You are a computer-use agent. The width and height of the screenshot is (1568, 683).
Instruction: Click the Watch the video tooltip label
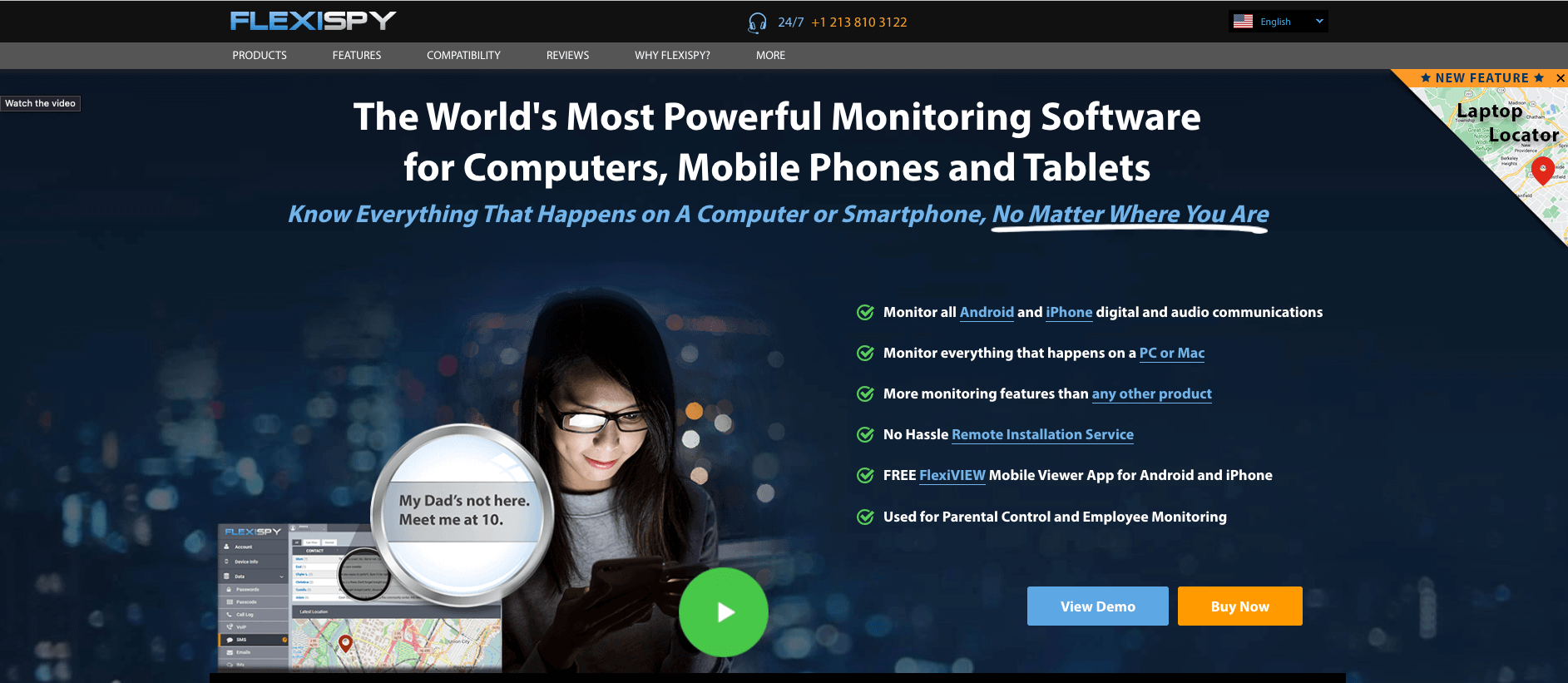(40, 103)
